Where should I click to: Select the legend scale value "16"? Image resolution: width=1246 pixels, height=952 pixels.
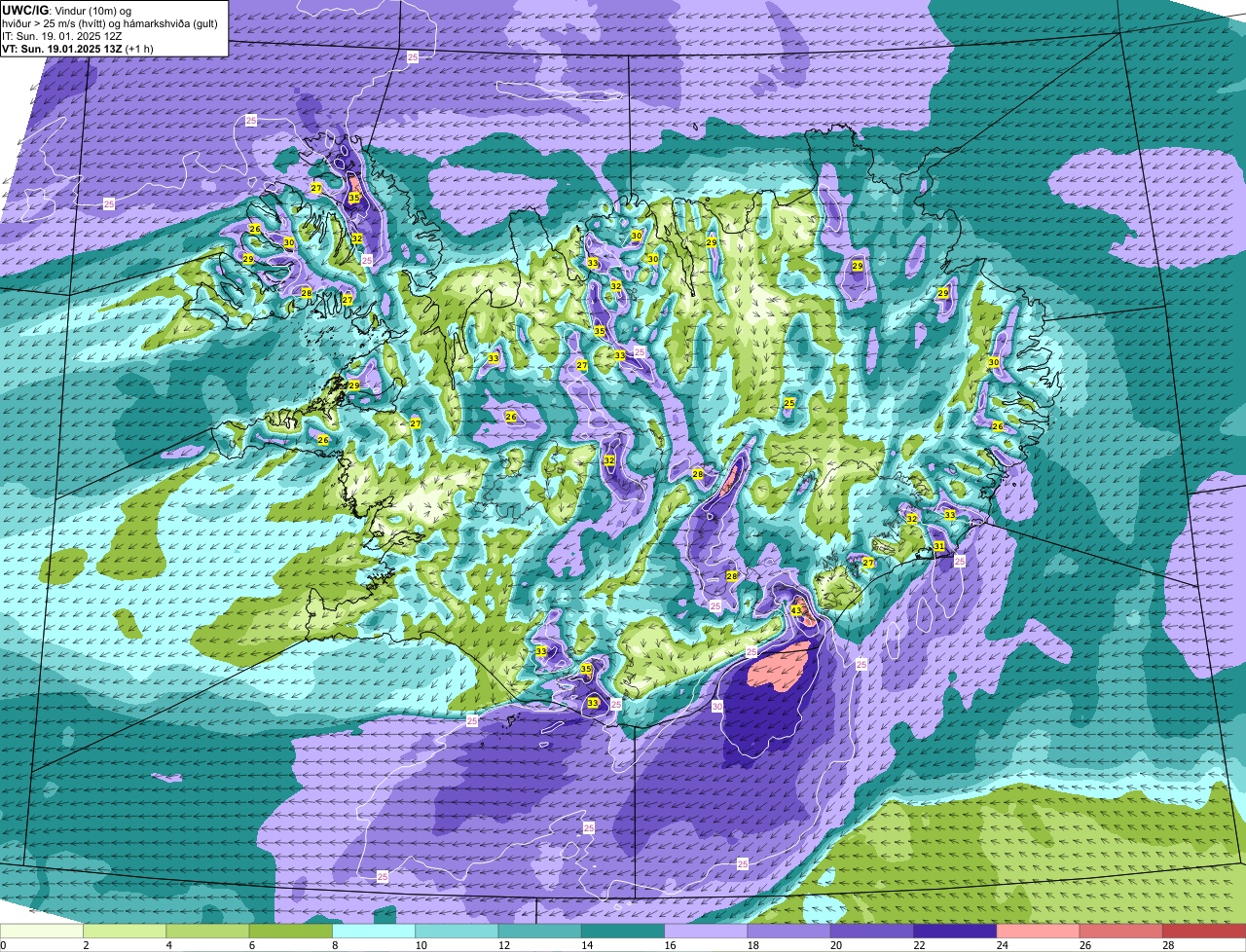669,945
